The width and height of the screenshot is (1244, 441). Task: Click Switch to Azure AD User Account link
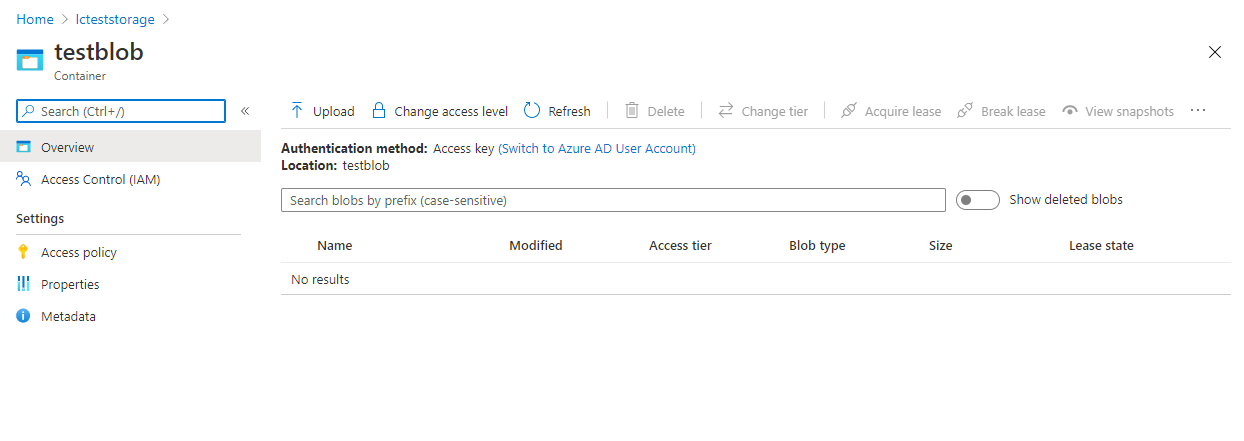coord(597,149)
